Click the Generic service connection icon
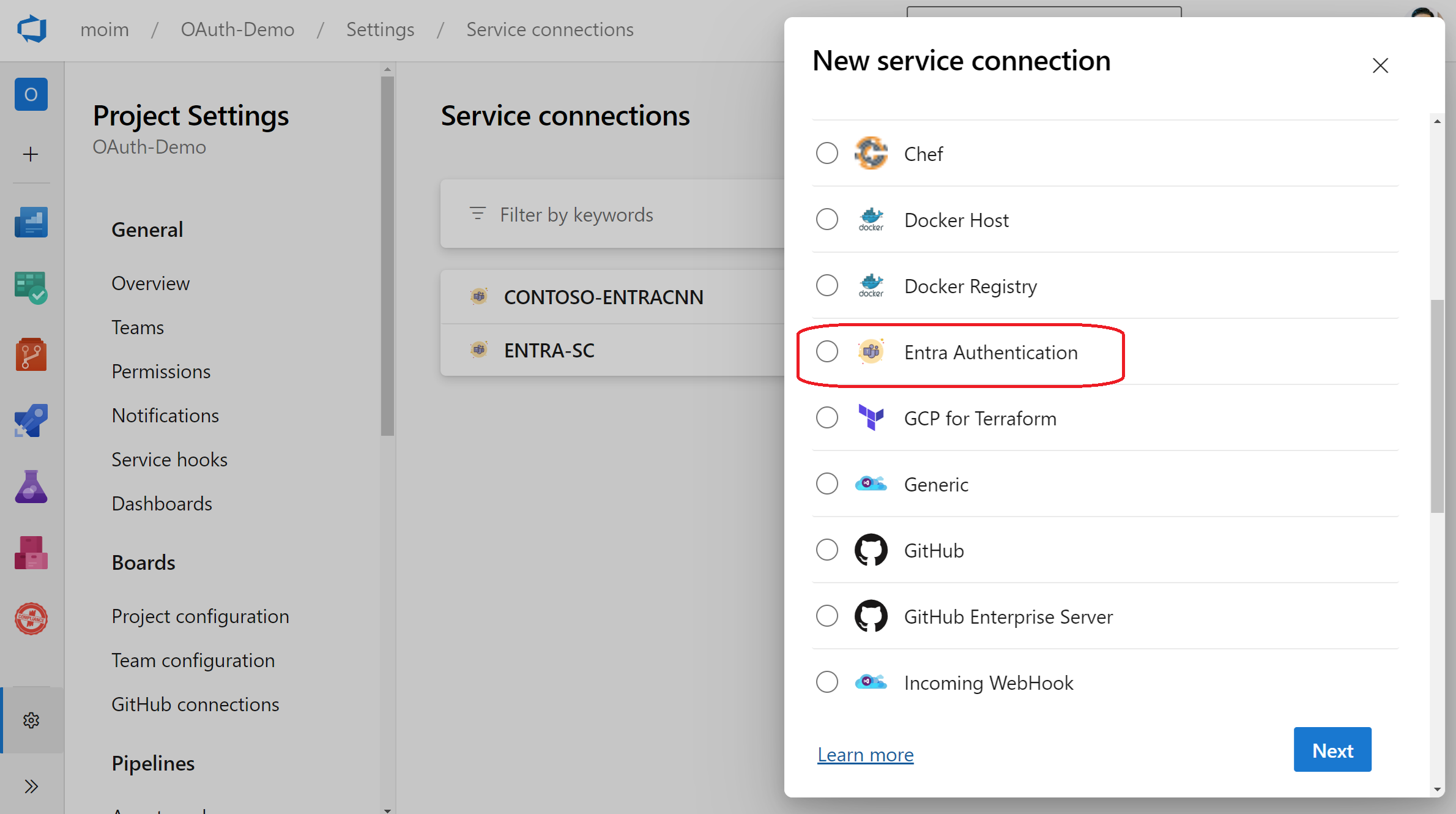This screenshot has height=814, width=1456. click(x=869, y=484)
